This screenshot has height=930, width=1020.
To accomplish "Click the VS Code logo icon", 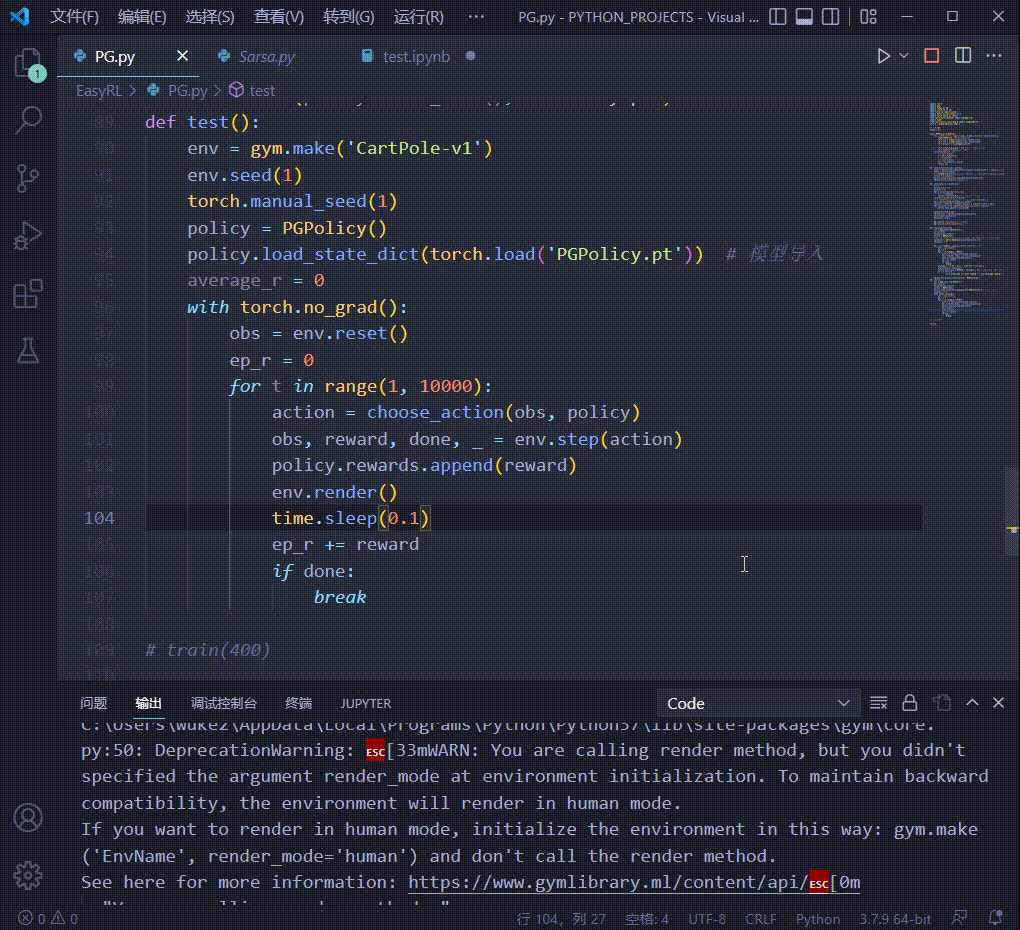I will coord(20,16).
